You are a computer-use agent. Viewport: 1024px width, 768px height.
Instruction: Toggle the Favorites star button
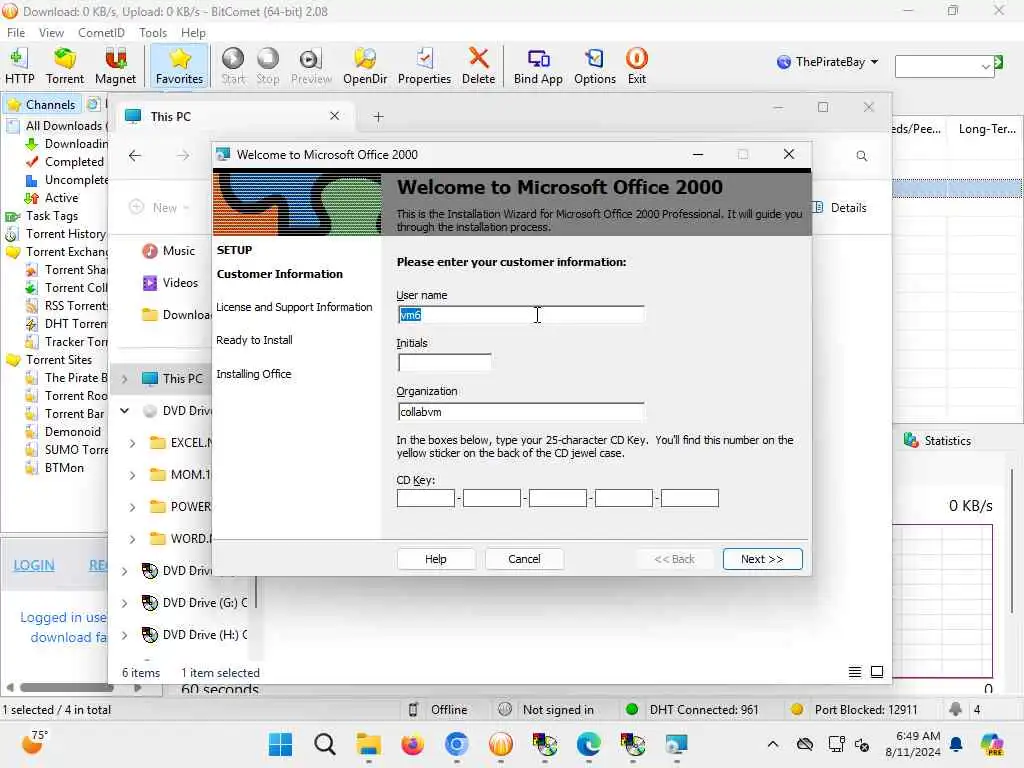pyautogui.click(x=179, y=66)
